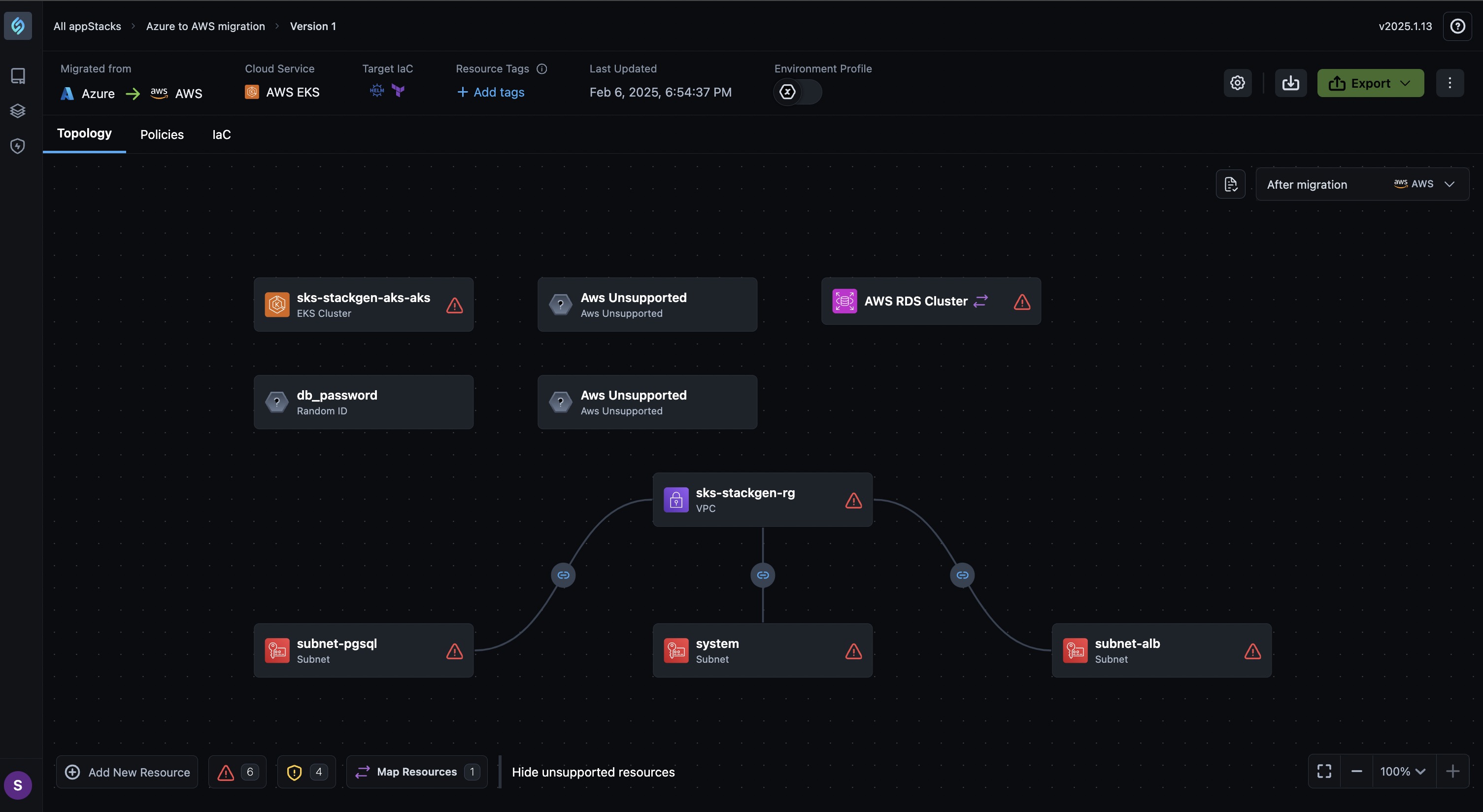Click the Last Updated timestamp Feb 6, 2025
This screenshot has height=812, width=1483.
coord(660,92)
